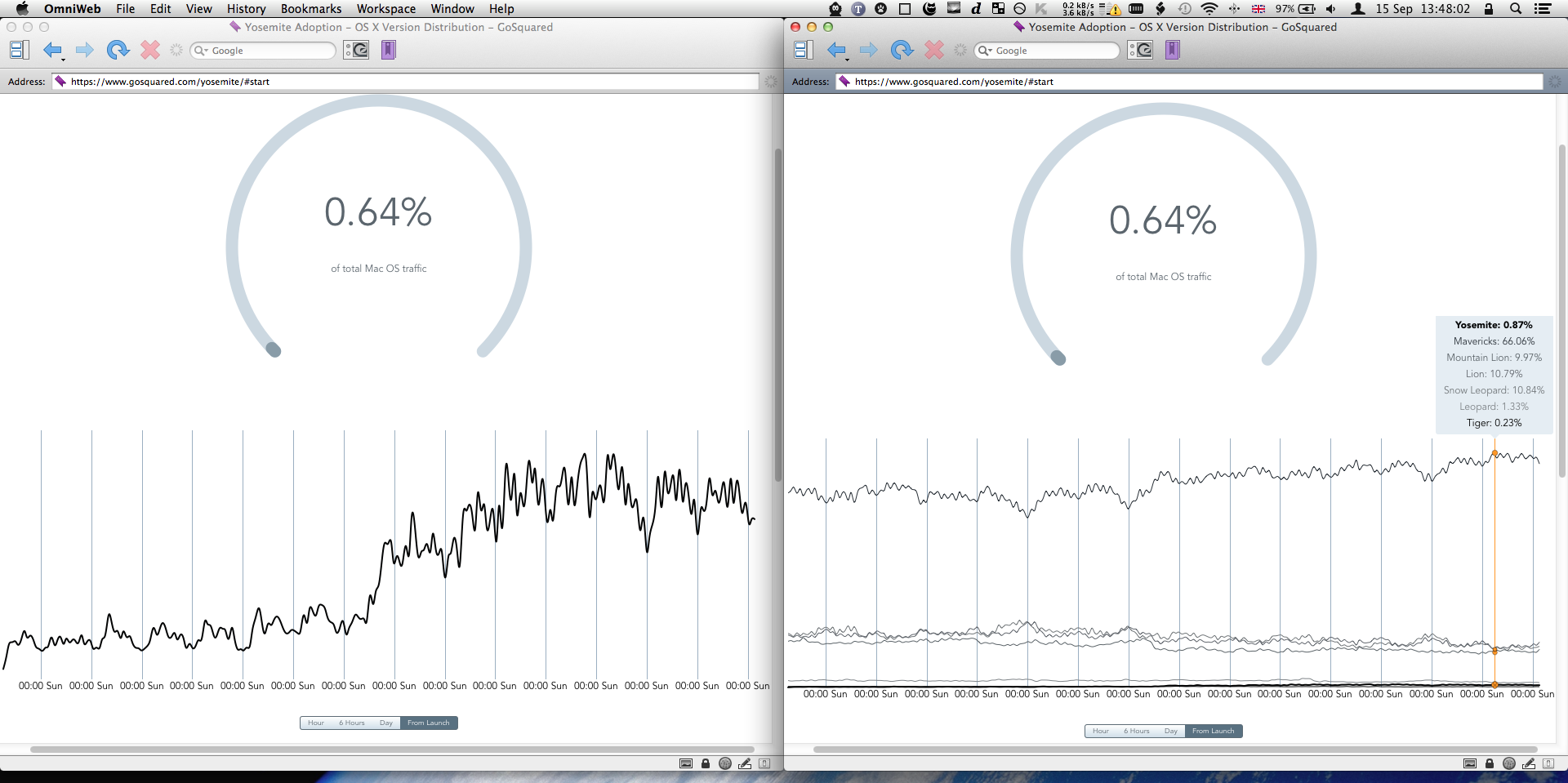Screen dimensions: 1568x783
Task: Select Hour range in right window
Action: click(1101, 731)
